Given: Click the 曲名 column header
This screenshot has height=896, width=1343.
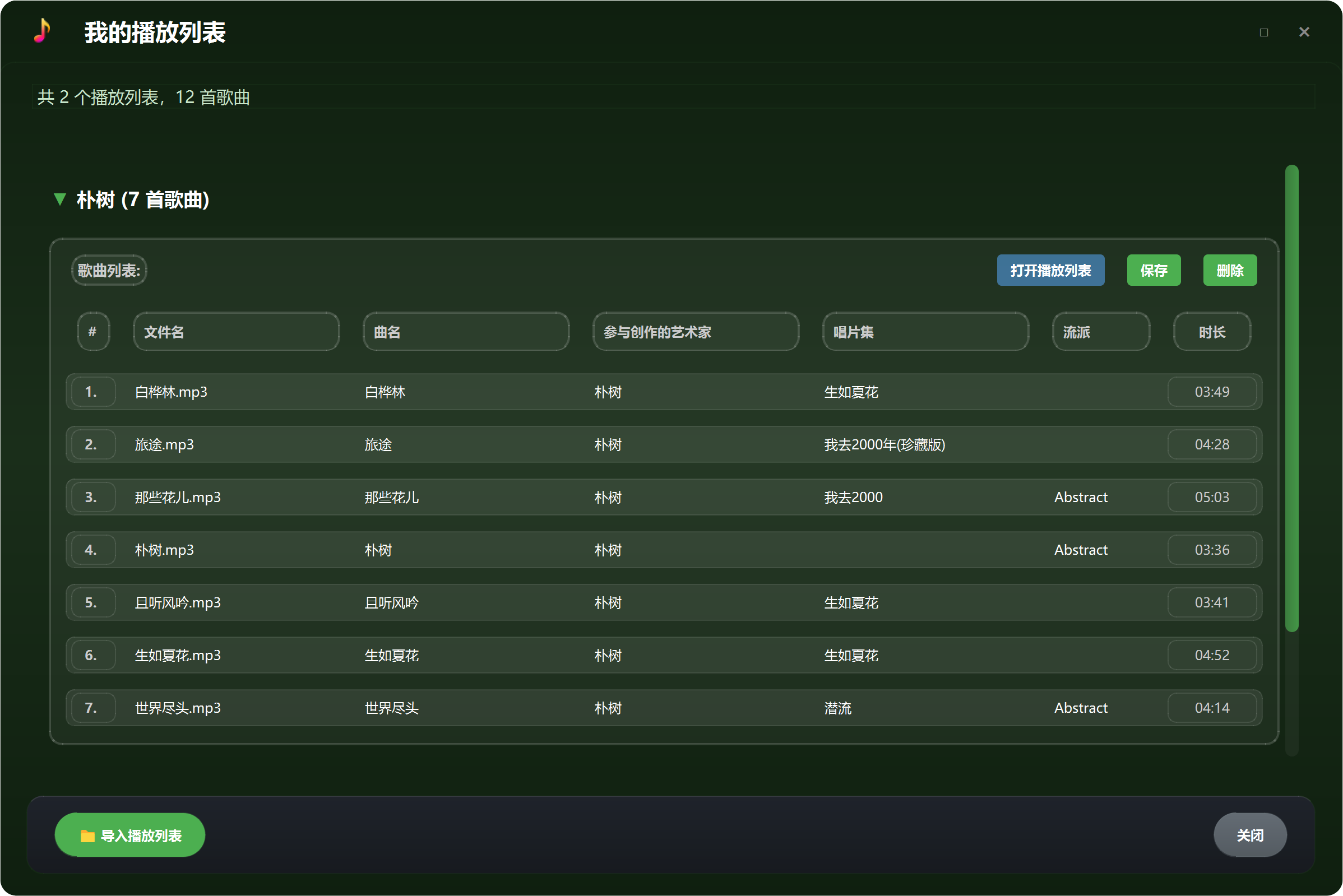Looking at the screenshot, I should coord(466,332).
